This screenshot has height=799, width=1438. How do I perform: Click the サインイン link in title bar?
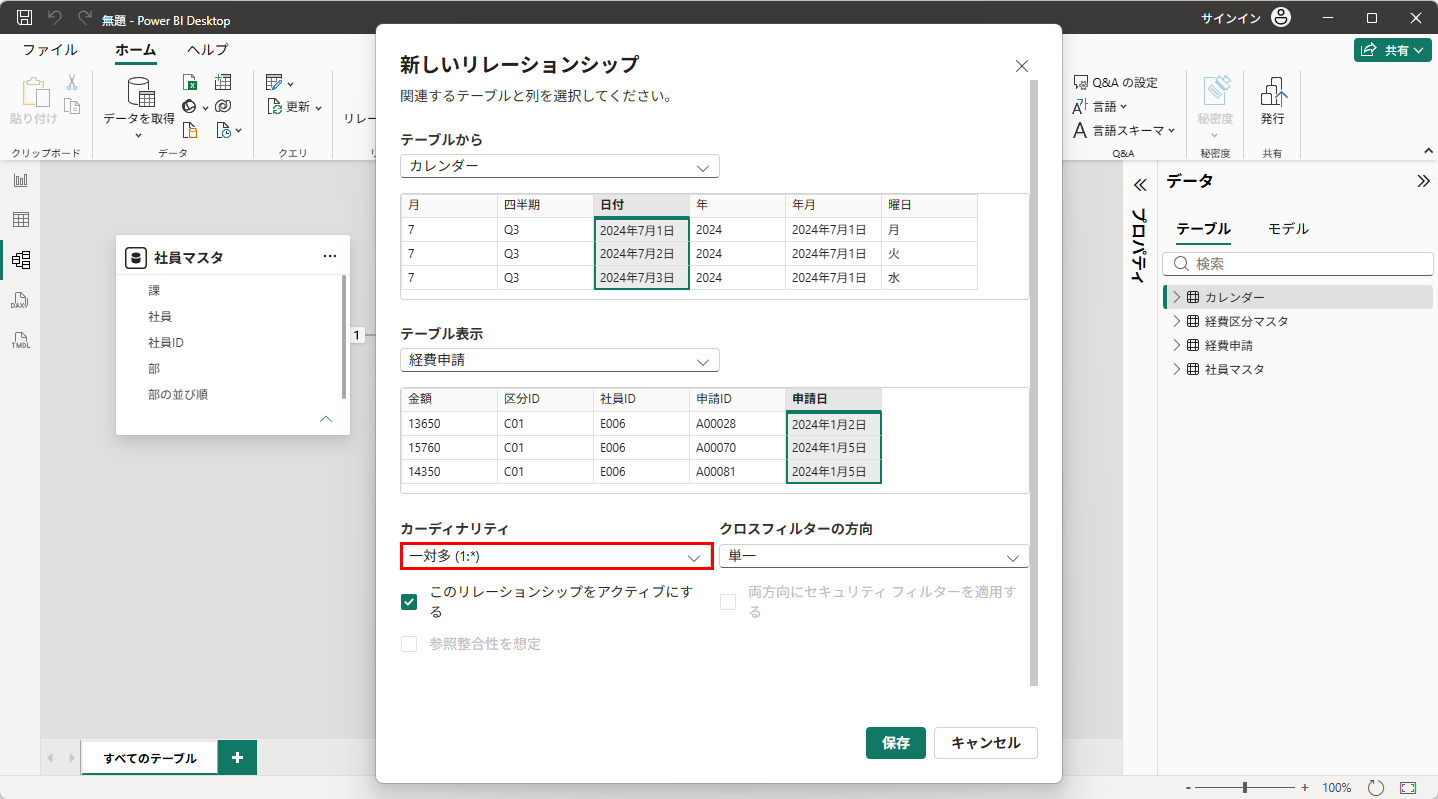point(1230,18)
